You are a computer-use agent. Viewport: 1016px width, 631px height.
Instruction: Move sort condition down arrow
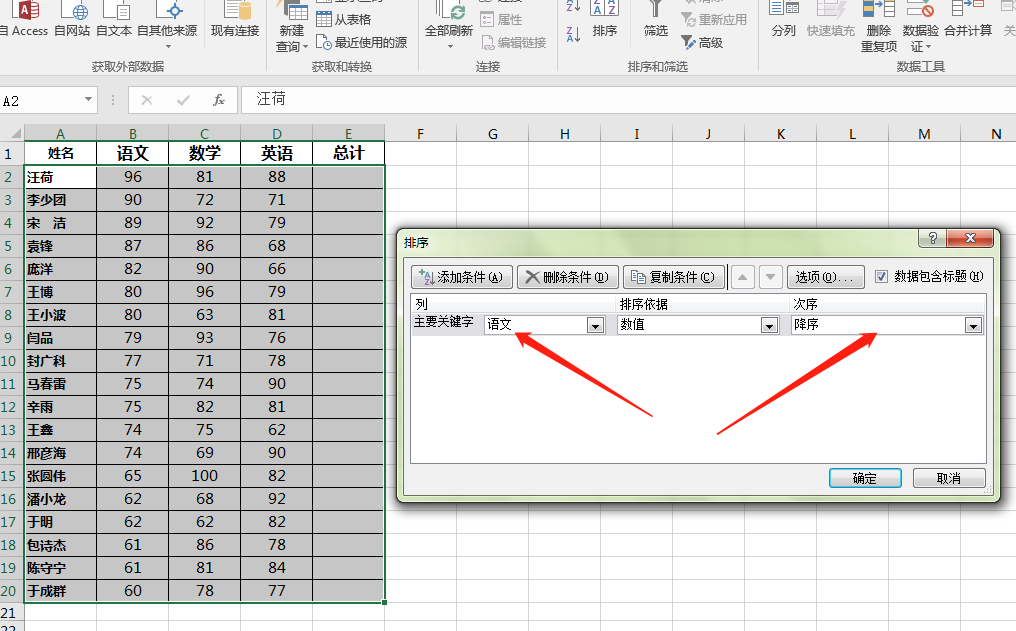(770, 277)
